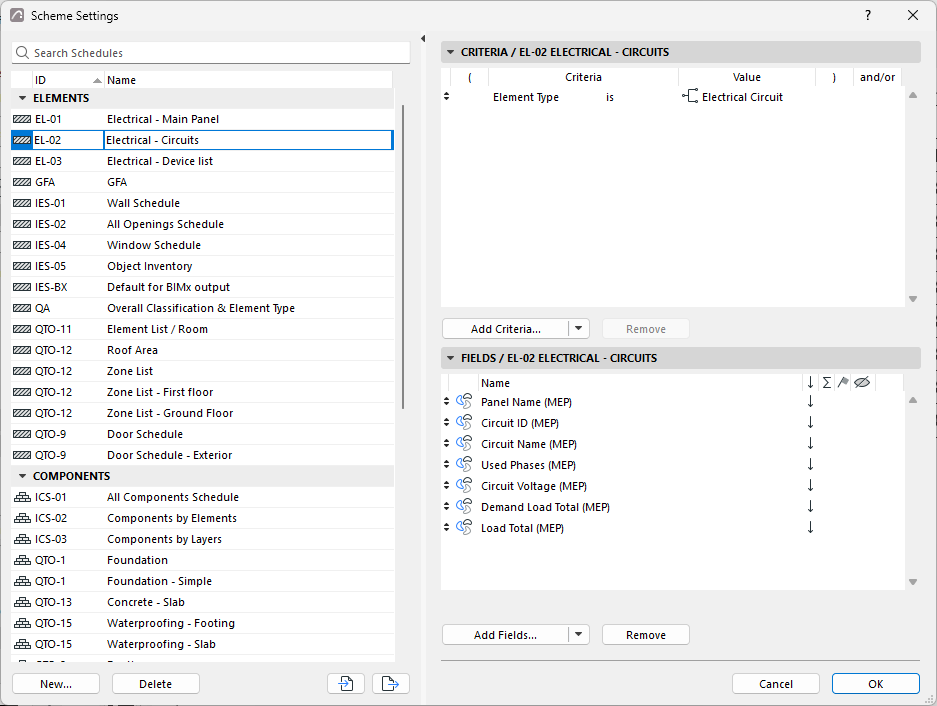Click the Used Phases (MEP) property icon

coord(464,464)
